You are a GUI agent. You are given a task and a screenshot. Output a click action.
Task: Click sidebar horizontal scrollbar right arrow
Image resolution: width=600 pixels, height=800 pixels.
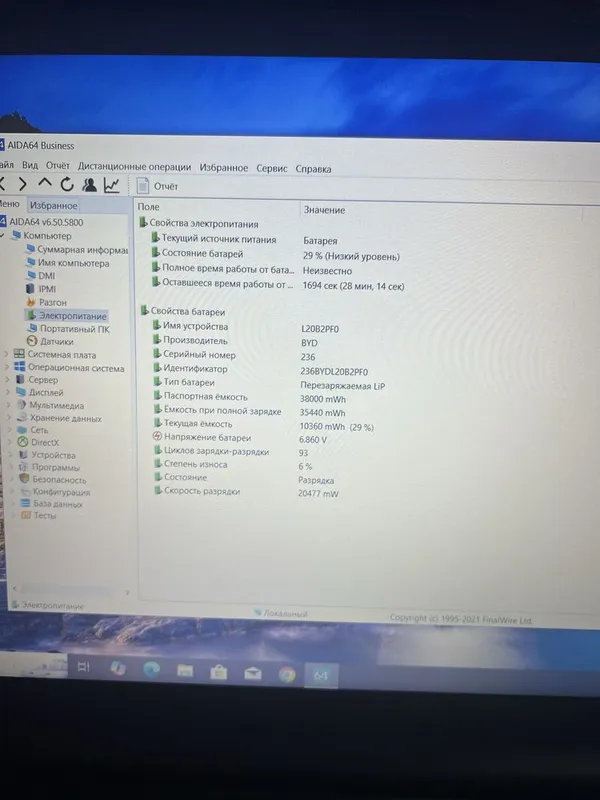(127, 592)
